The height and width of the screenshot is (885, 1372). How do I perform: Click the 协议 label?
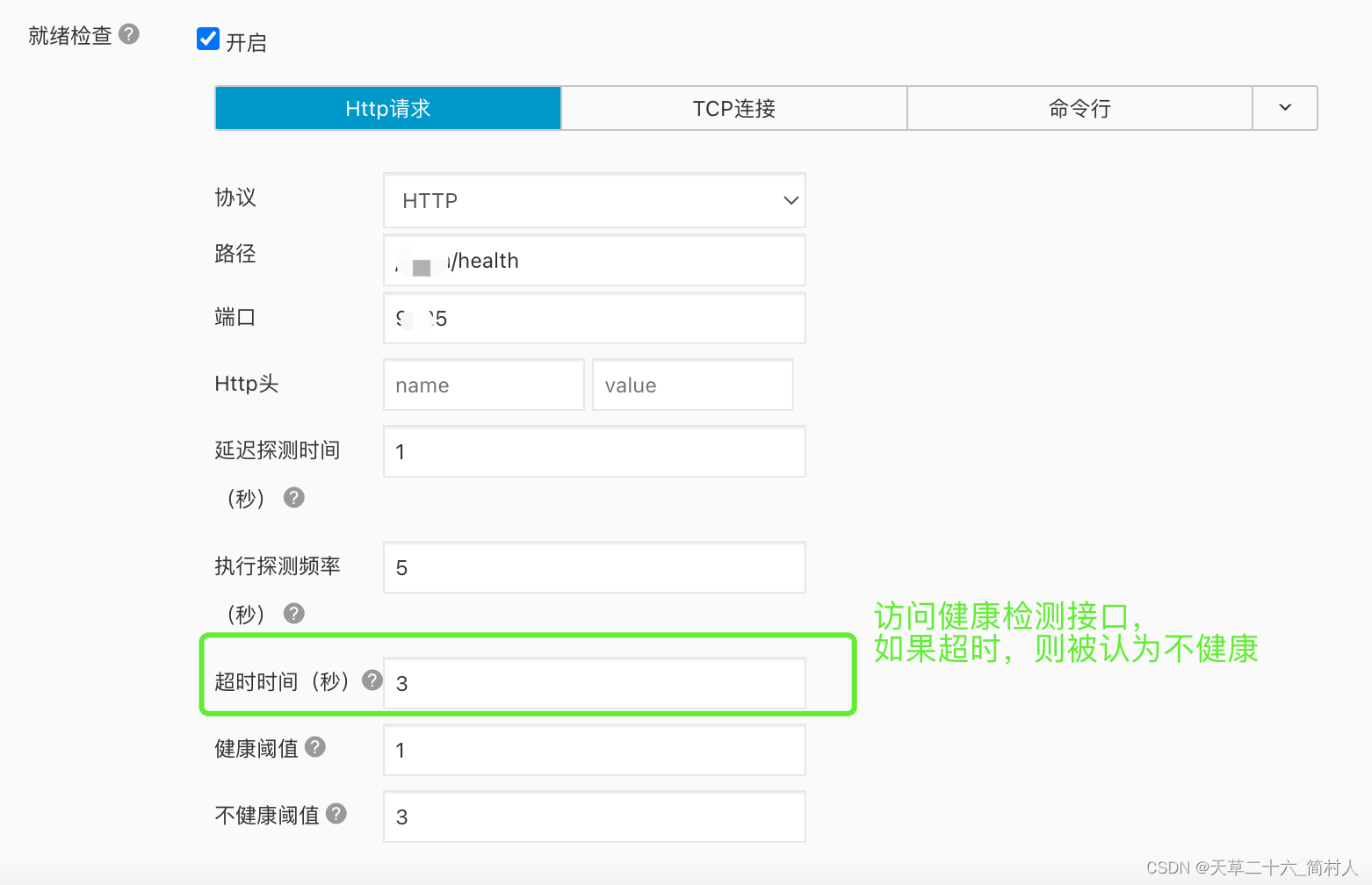[235, 198]
